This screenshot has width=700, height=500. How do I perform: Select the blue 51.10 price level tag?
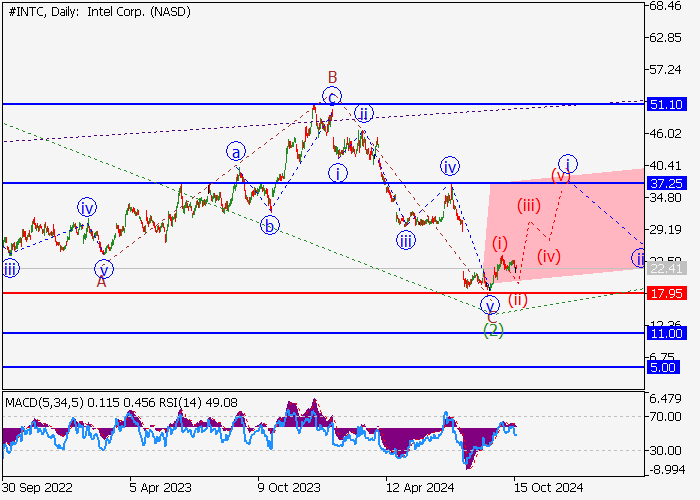[667, 104]
